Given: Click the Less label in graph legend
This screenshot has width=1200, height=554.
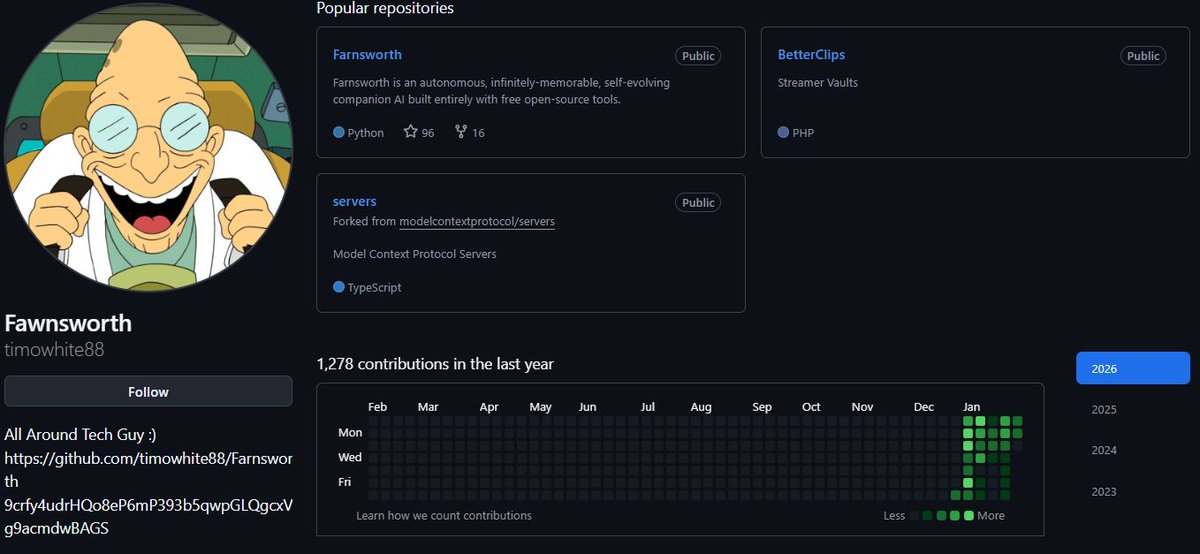Looking at the screenshot, I should click(894, 515).
